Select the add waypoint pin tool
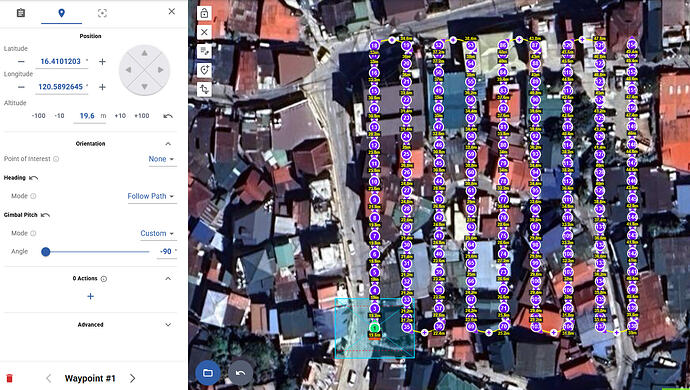 (x=204, y=70)
